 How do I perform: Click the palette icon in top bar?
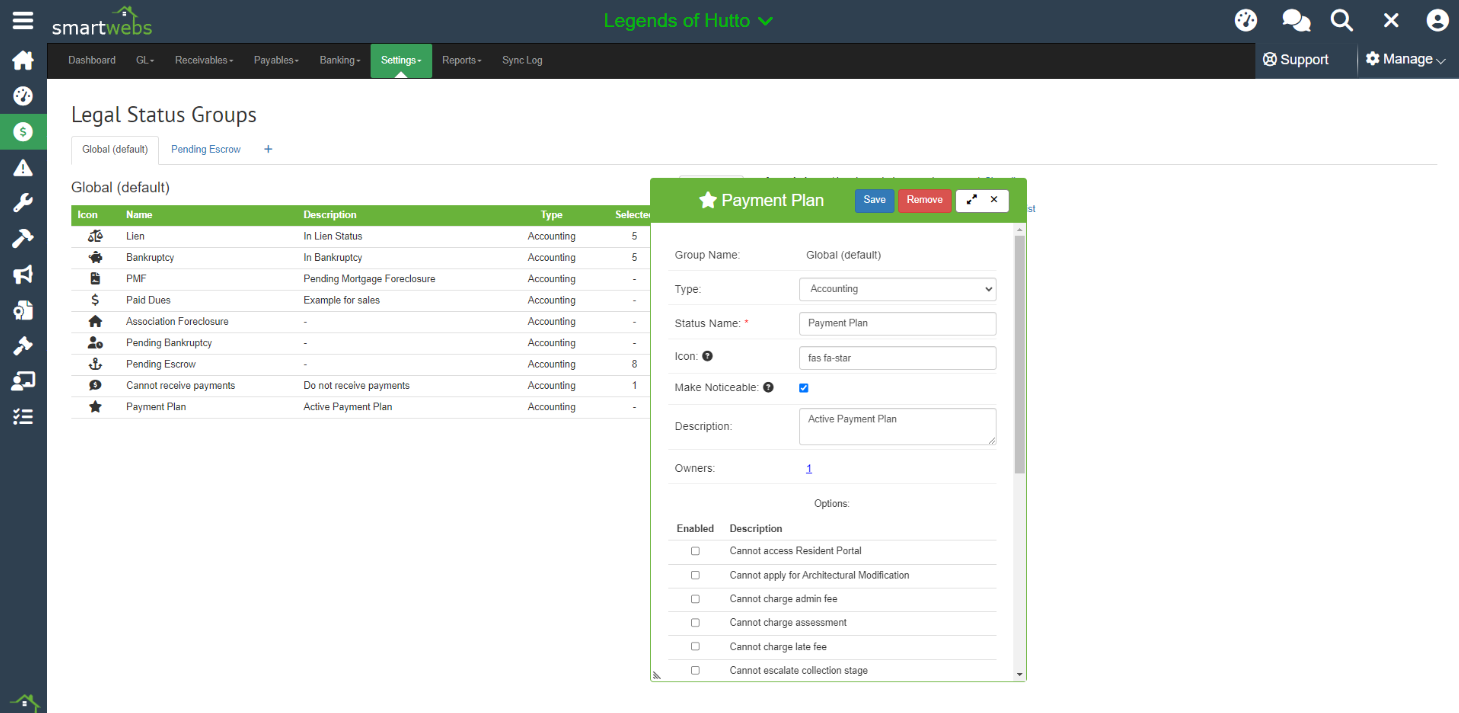point(1246,20)
